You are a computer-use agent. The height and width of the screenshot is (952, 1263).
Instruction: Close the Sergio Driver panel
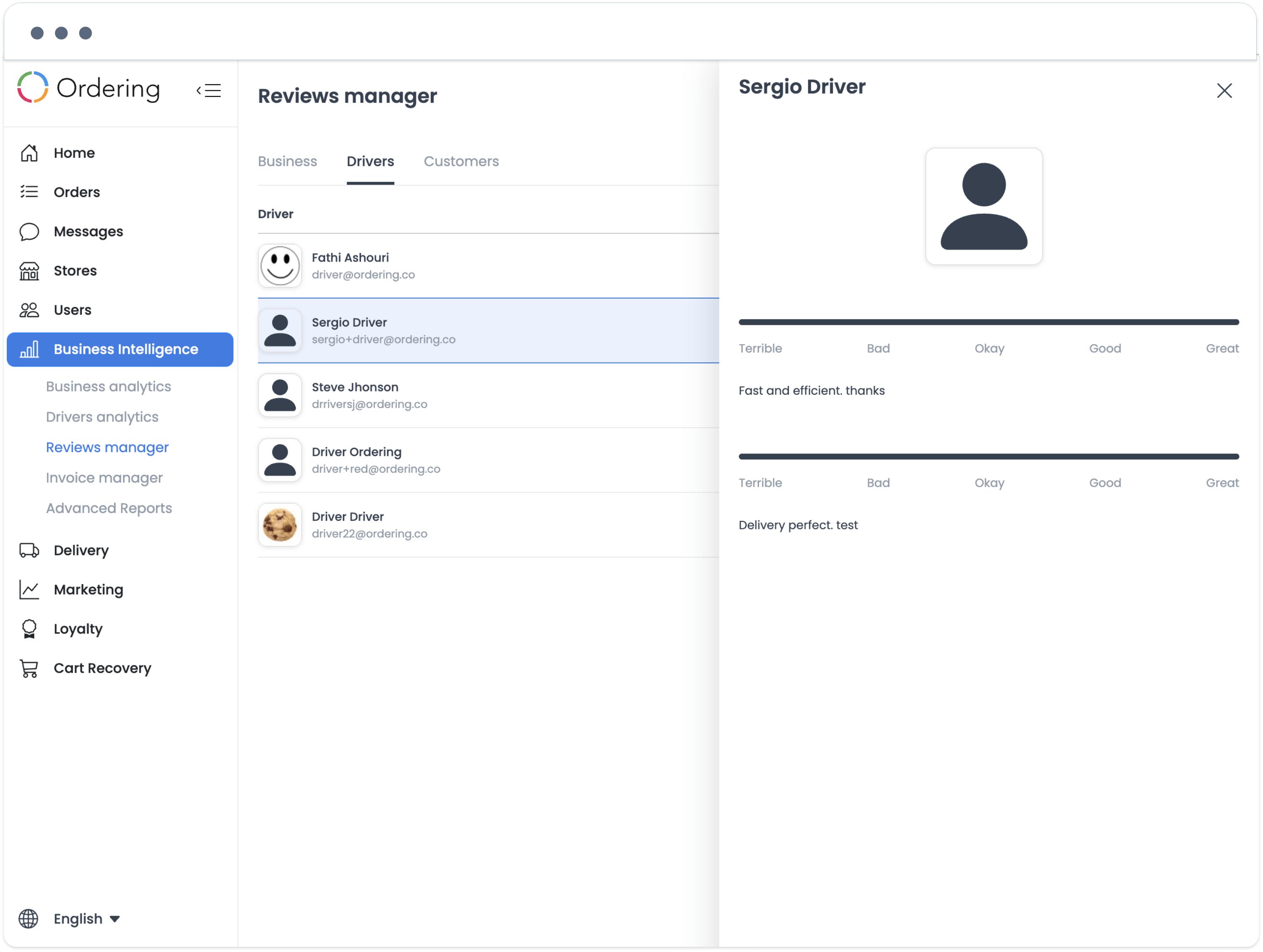pos(1224,90)
